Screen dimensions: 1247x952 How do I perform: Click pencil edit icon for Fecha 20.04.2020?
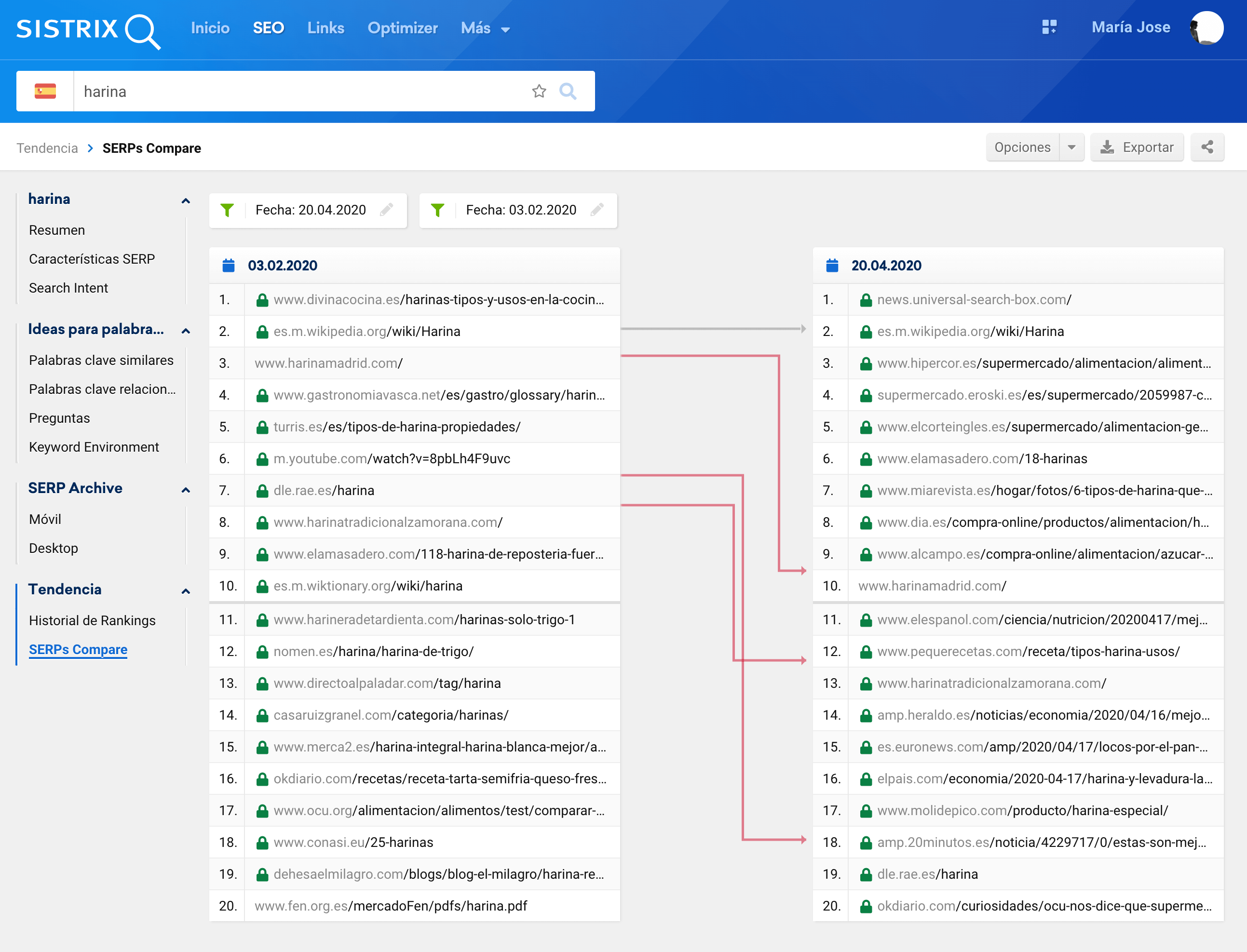387,210
